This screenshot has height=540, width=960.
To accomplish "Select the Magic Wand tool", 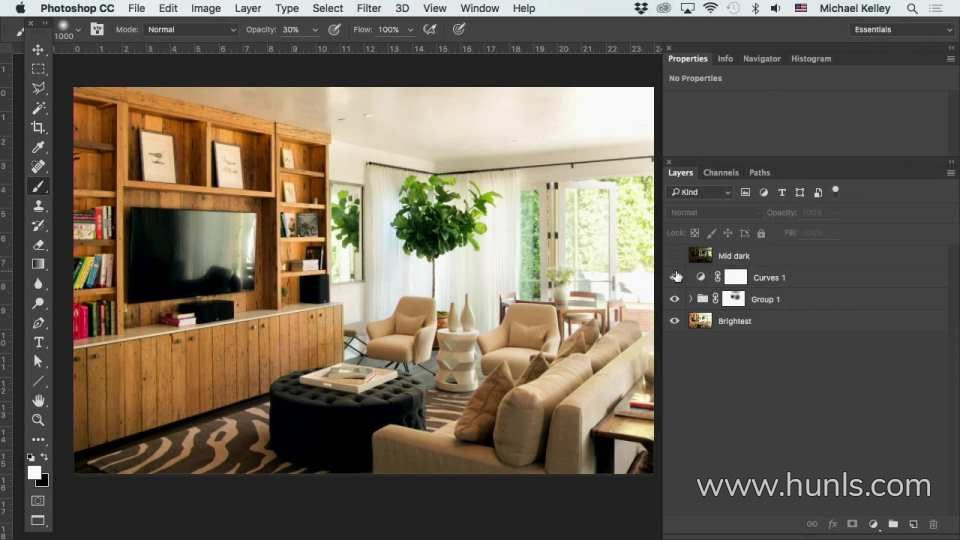I will click(x=38, y=108).
